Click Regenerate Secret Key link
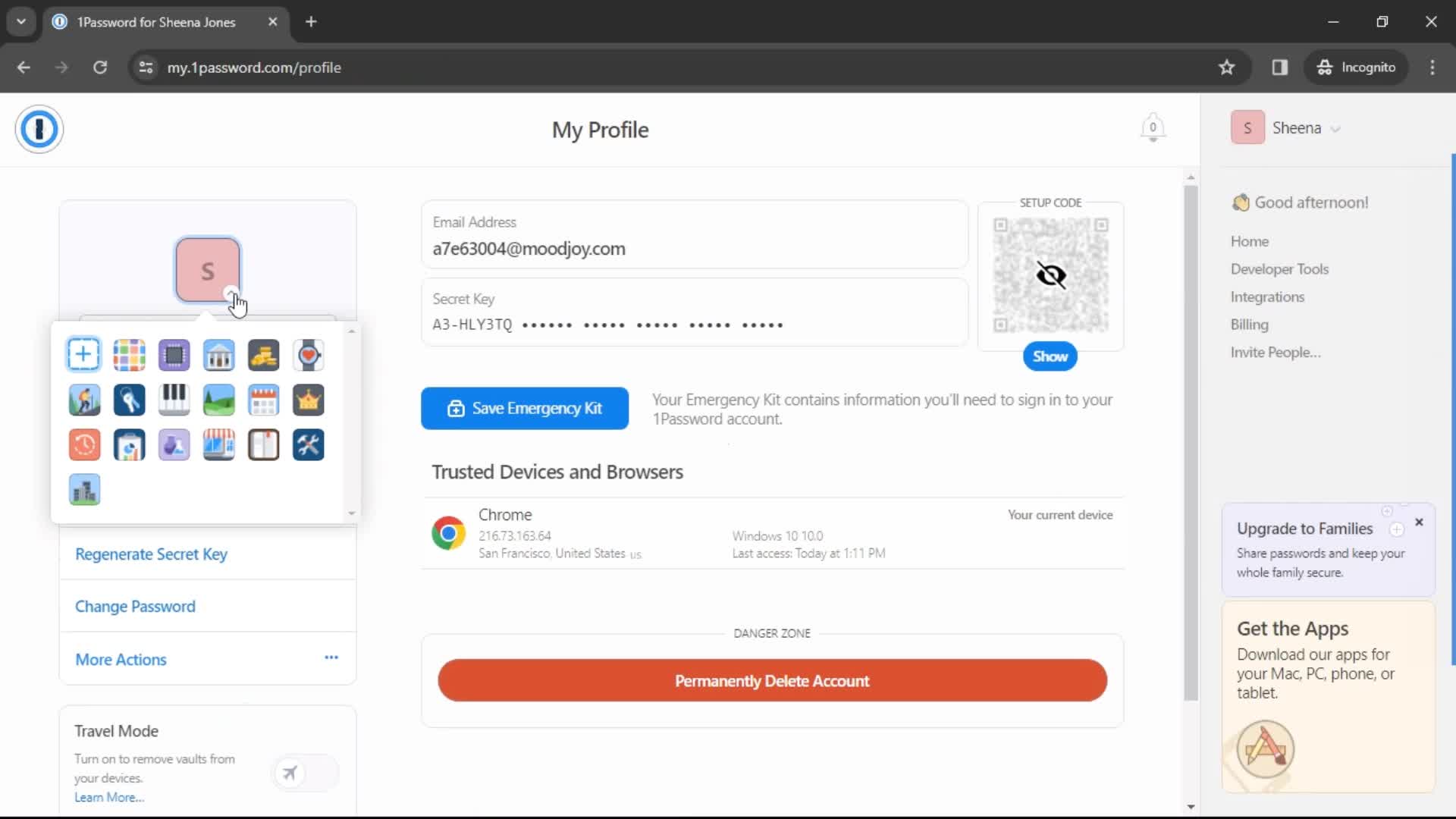 point(152,553)
